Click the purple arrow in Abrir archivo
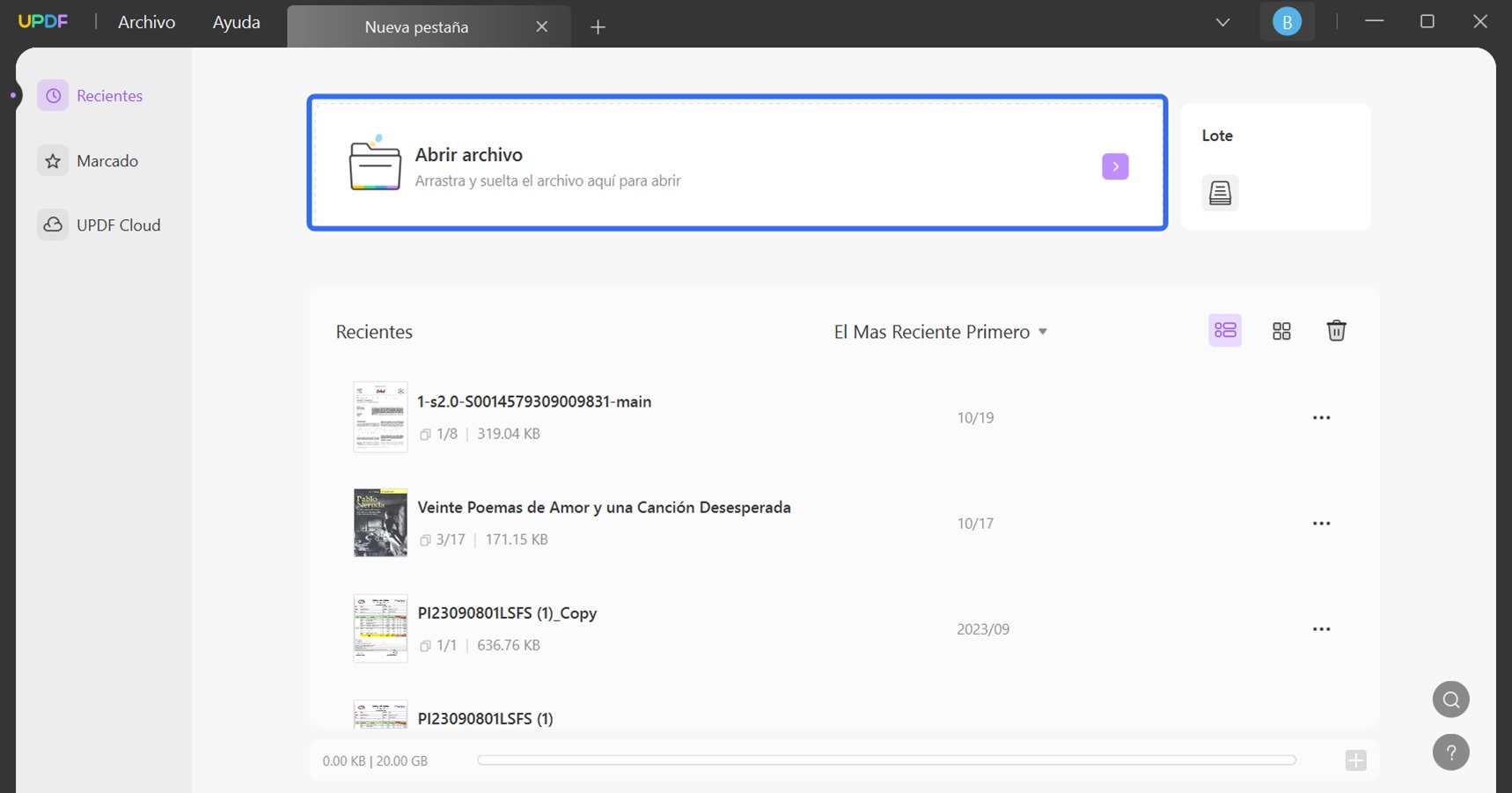The height and width of the screenshot is (793, 1512). [x=1115, y=166]
